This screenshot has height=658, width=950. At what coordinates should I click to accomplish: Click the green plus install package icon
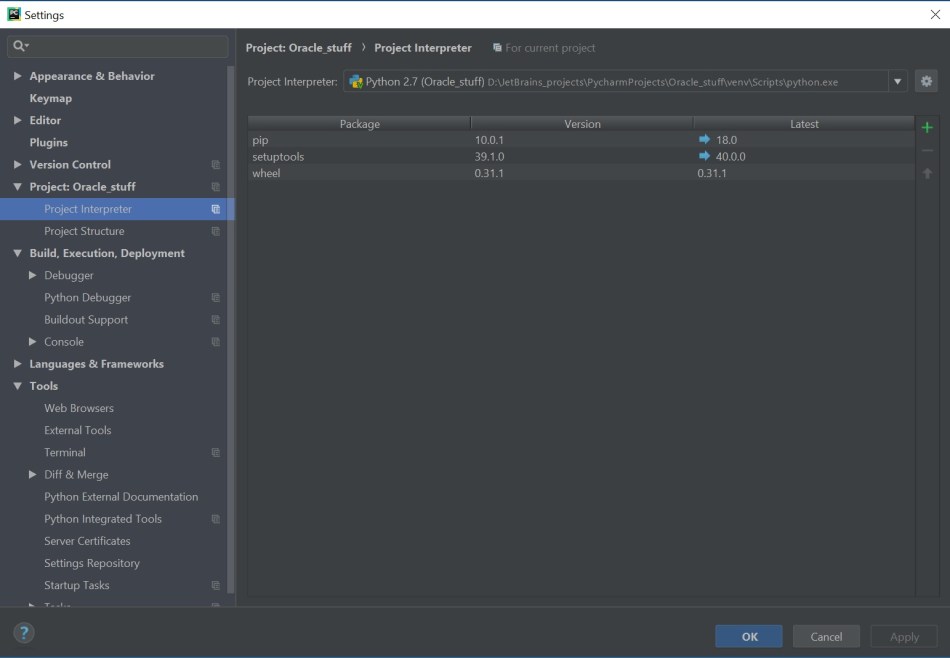point(927,127)
